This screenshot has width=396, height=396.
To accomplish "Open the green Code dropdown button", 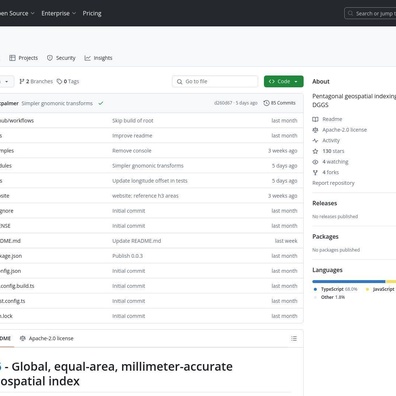I will 284,81.
